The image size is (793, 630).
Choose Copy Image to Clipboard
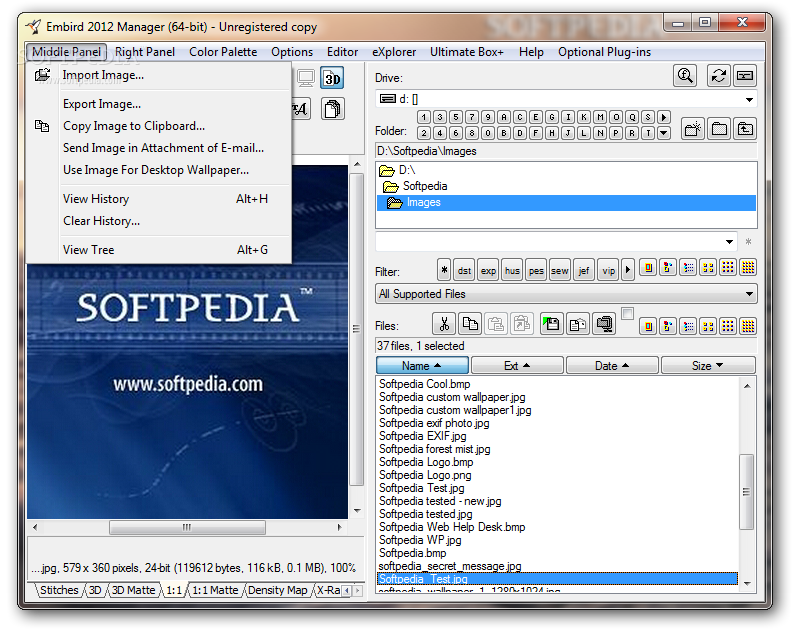(134, 126)
